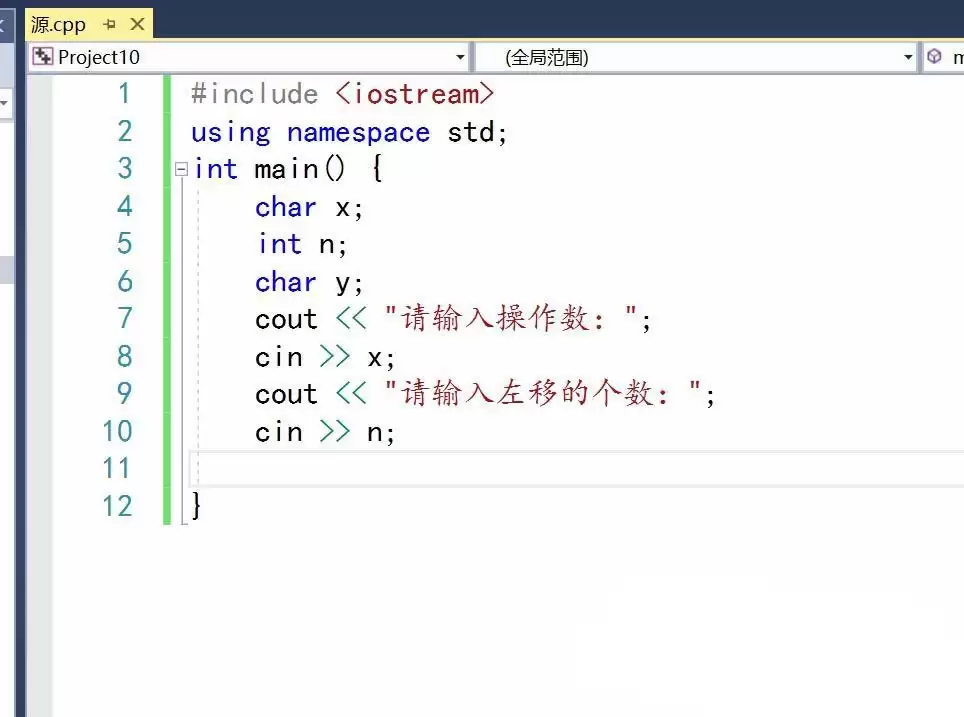The height and width of the screenshot is (717, 964).
Task: Expand the small dropdown arrow on left panel edge
Action: pyautogui.click(x=4, y=103)
